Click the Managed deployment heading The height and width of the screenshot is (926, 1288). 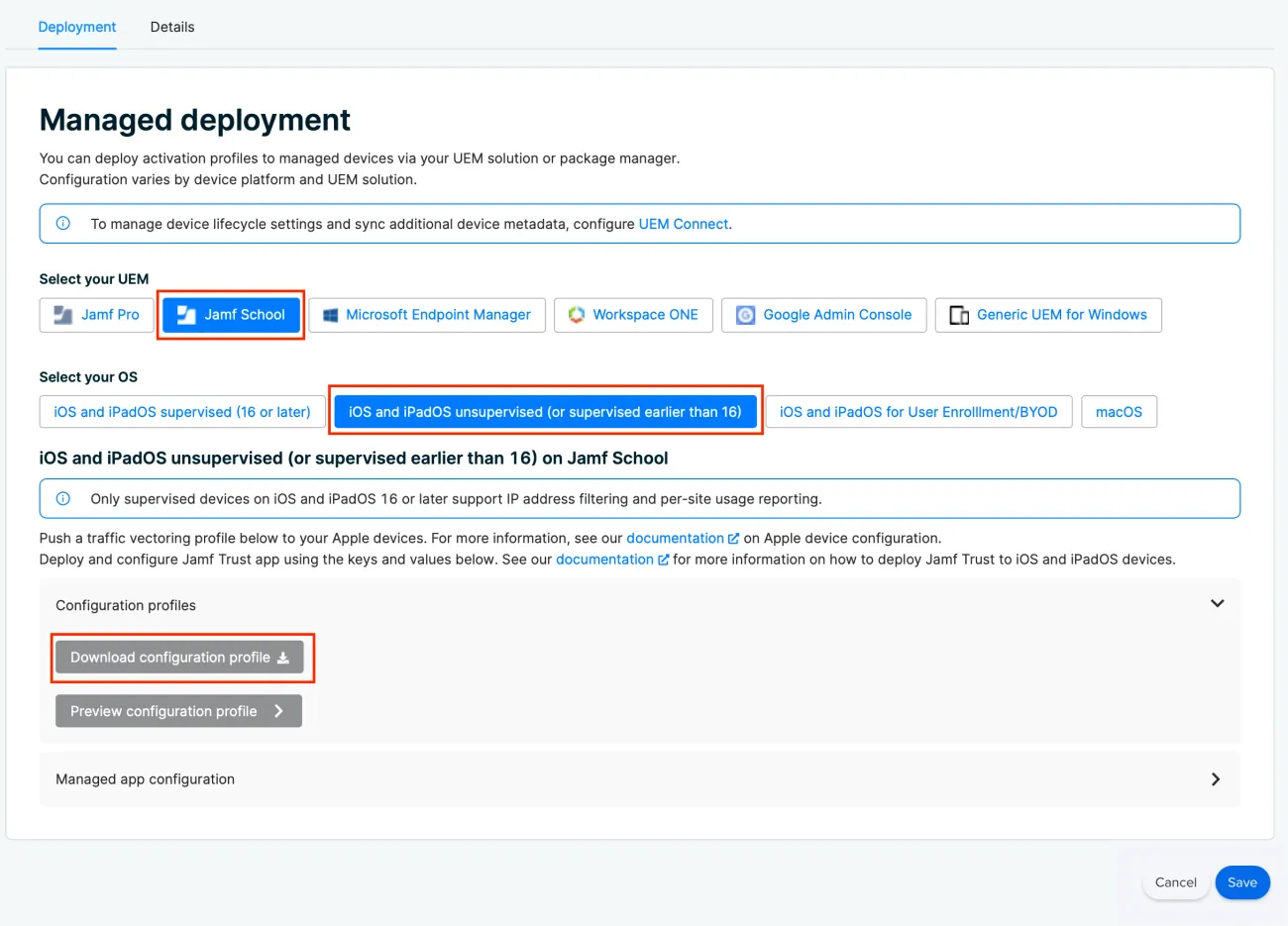[195, 120]
